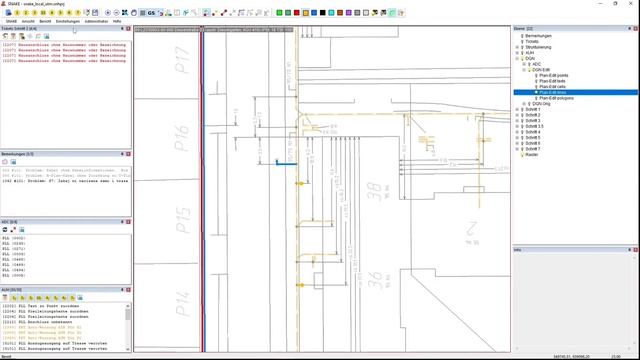Click the refresh arrows icon in ADC panel
Image resolution: width=640 pixels, height=360 pixels.
5,230
